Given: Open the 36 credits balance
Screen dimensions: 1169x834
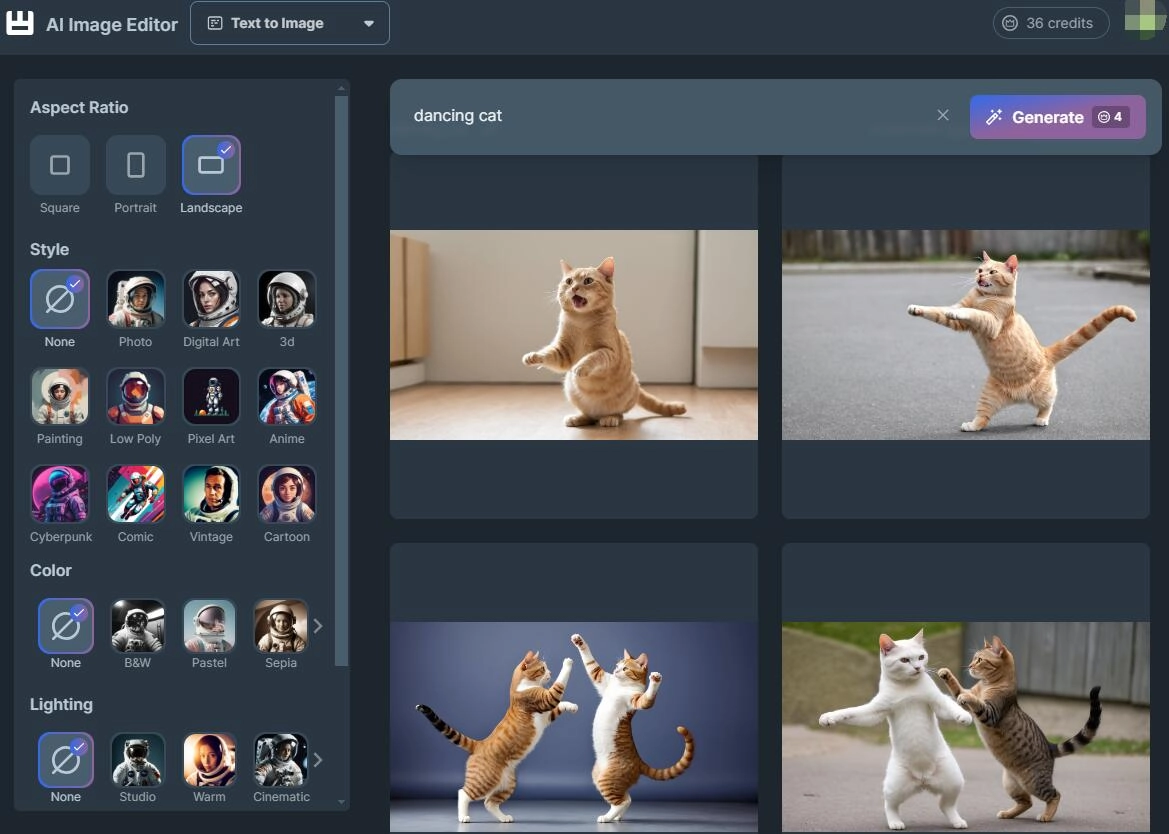Looking at the screenshot, I should coord(1050,23).
